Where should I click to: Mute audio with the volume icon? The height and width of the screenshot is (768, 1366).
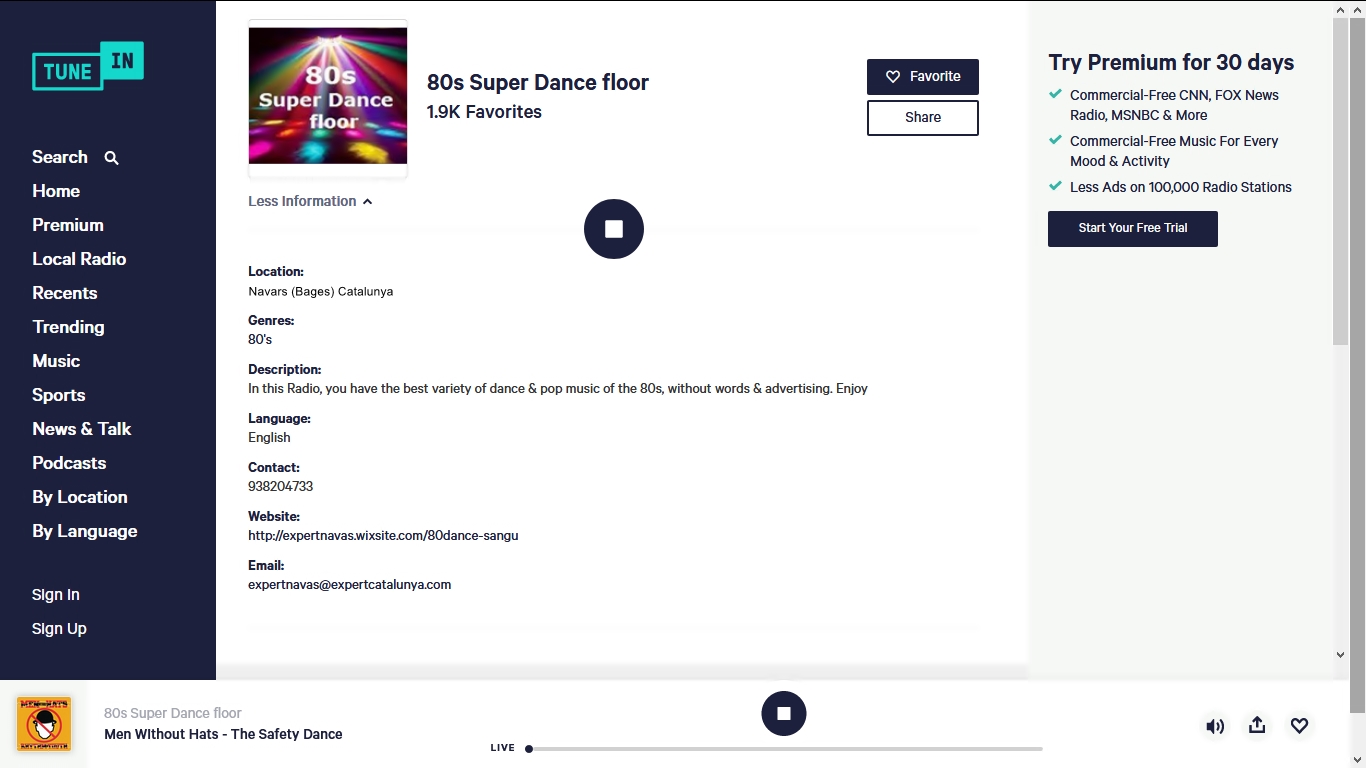[1214, 725]
